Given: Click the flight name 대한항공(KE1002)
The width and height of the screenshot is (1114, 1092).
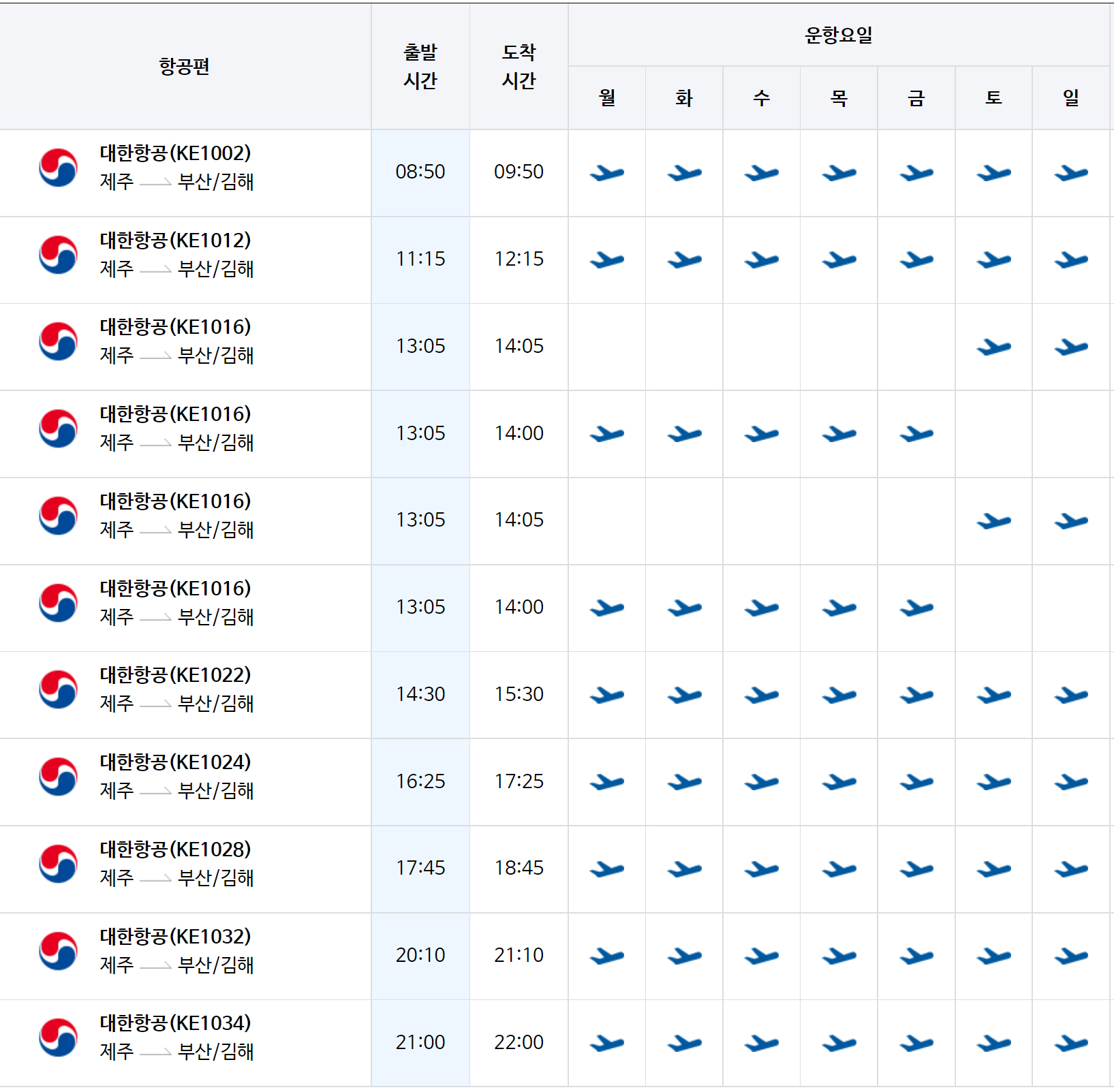Looking at the screenshot, I should click(176, 153).
